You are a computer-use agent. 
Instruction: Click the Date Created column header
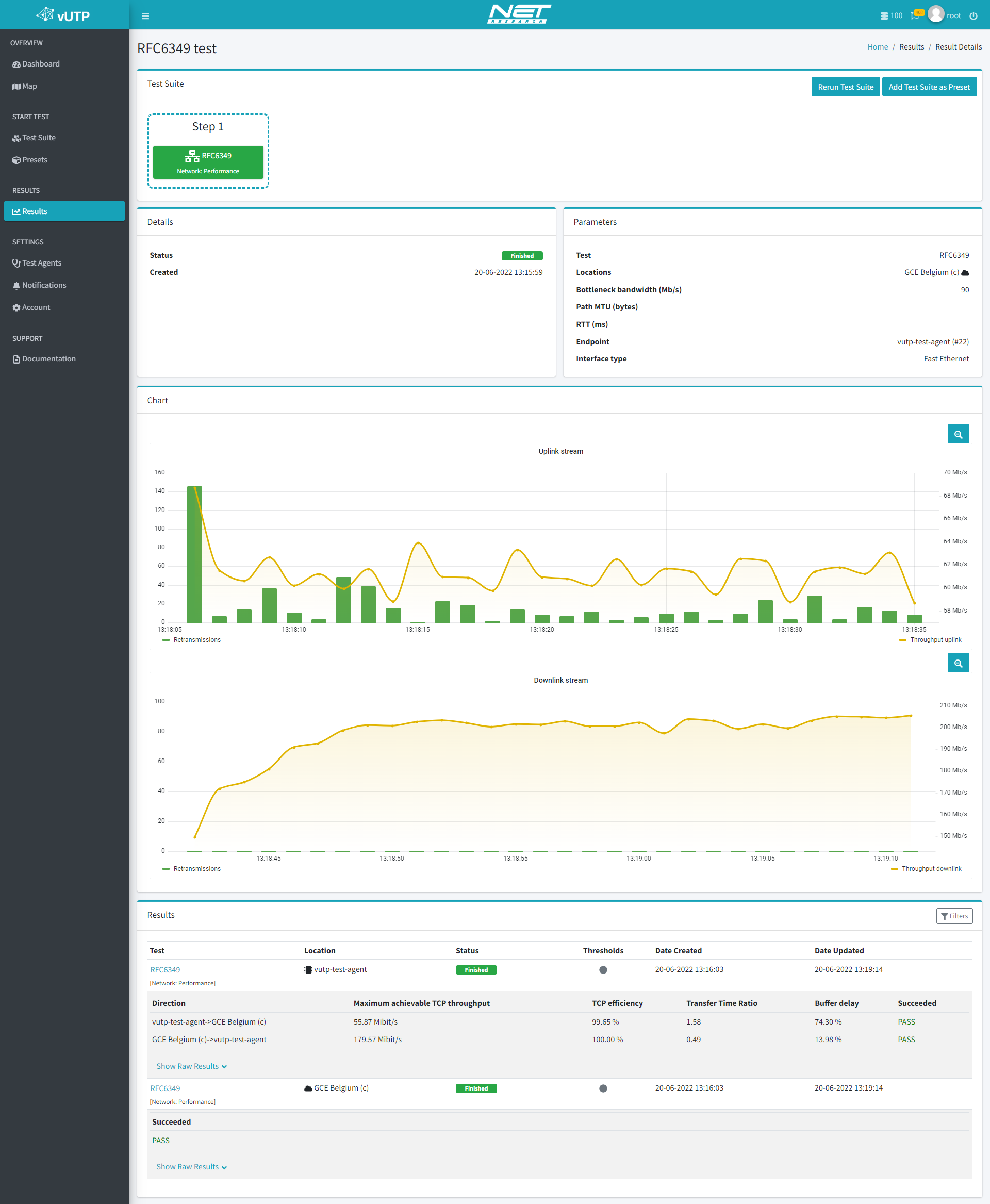678,951
